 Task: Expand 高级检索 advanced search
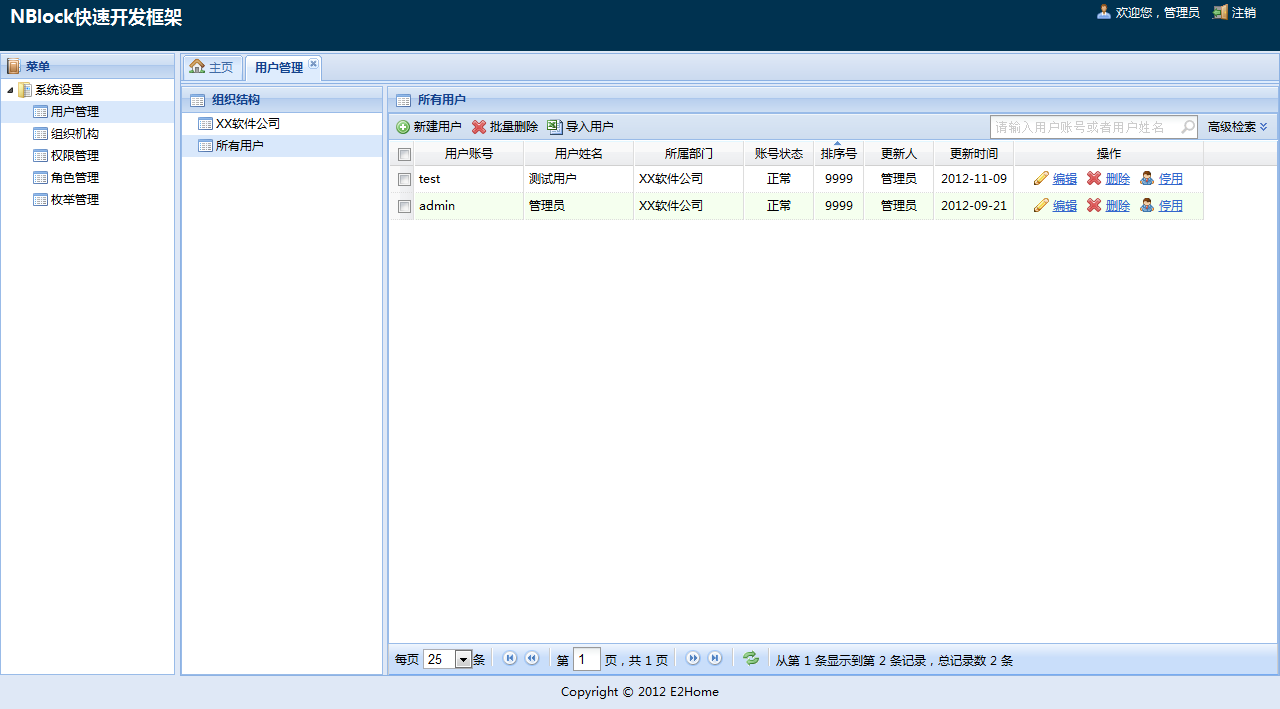coord(1237,127)
